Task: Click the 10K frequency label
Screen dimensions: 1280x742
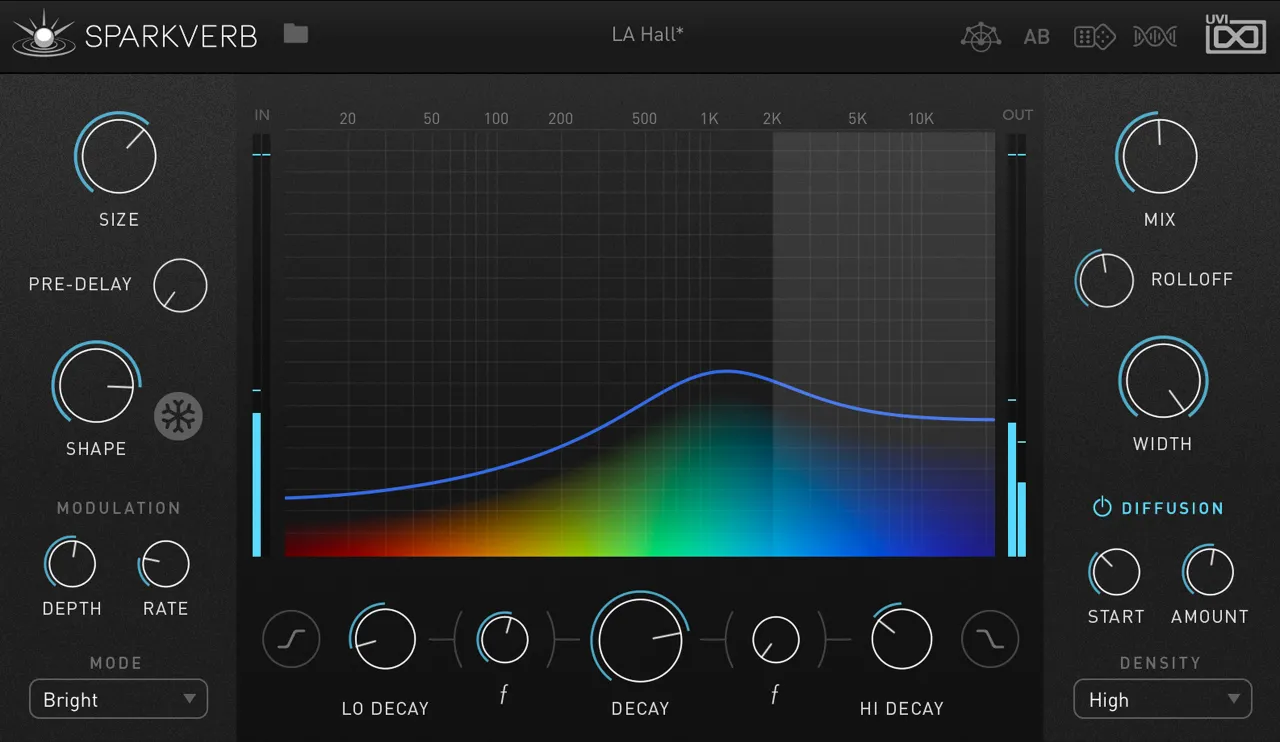Action: [920, 118]
